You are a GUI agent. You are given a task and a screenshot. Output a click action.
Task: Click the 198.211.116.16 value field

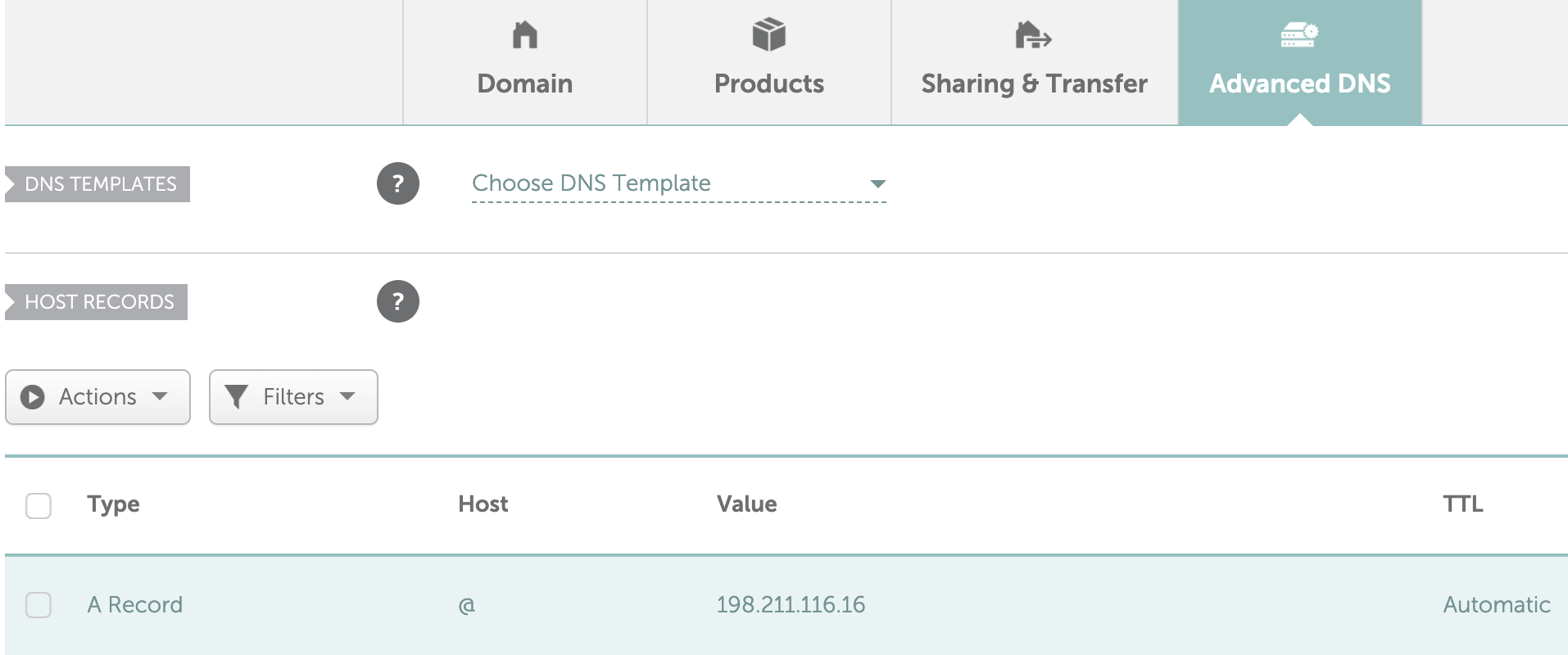point(791,605)
